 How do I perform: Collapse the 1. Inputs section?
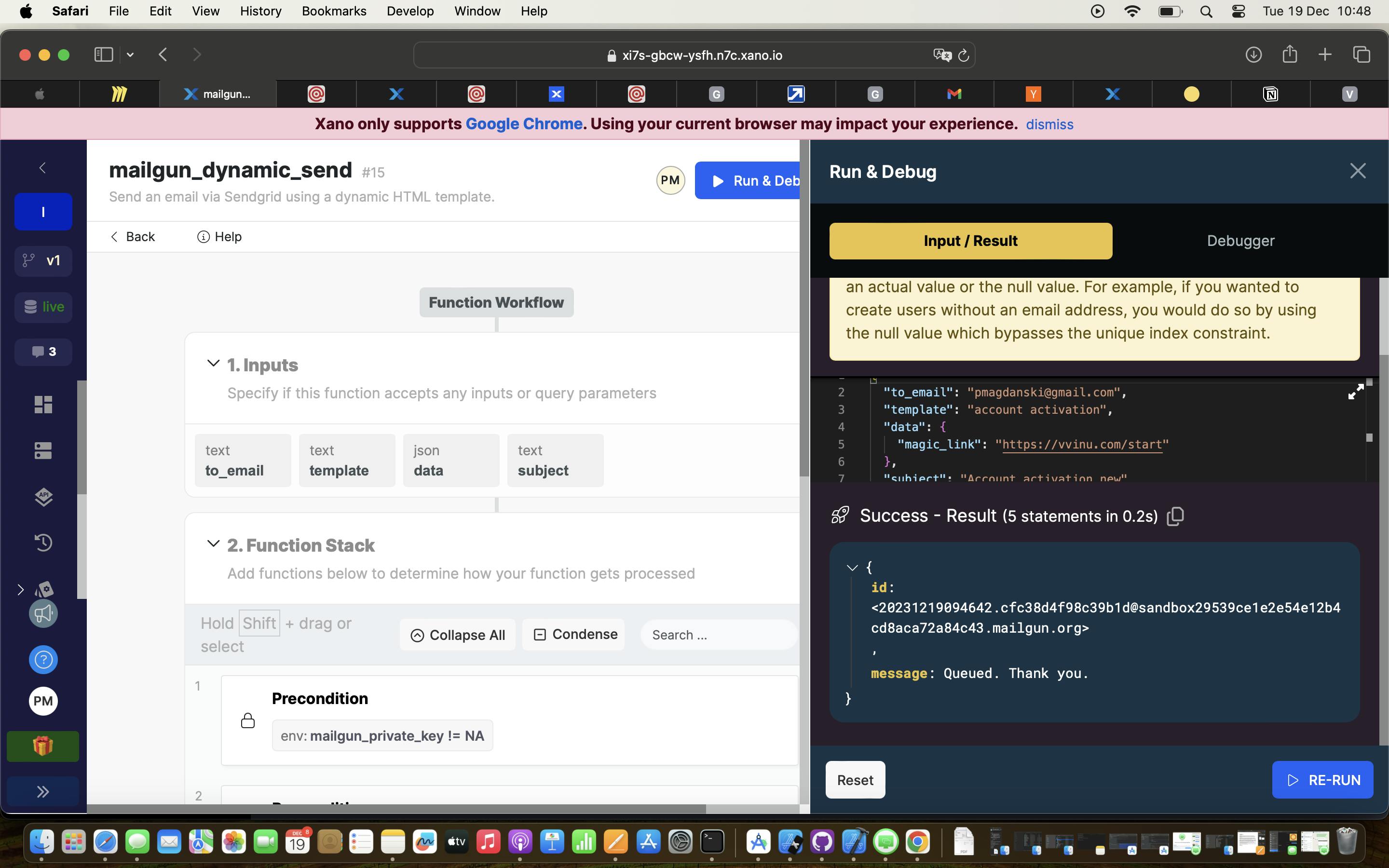[x=213, y=364]
